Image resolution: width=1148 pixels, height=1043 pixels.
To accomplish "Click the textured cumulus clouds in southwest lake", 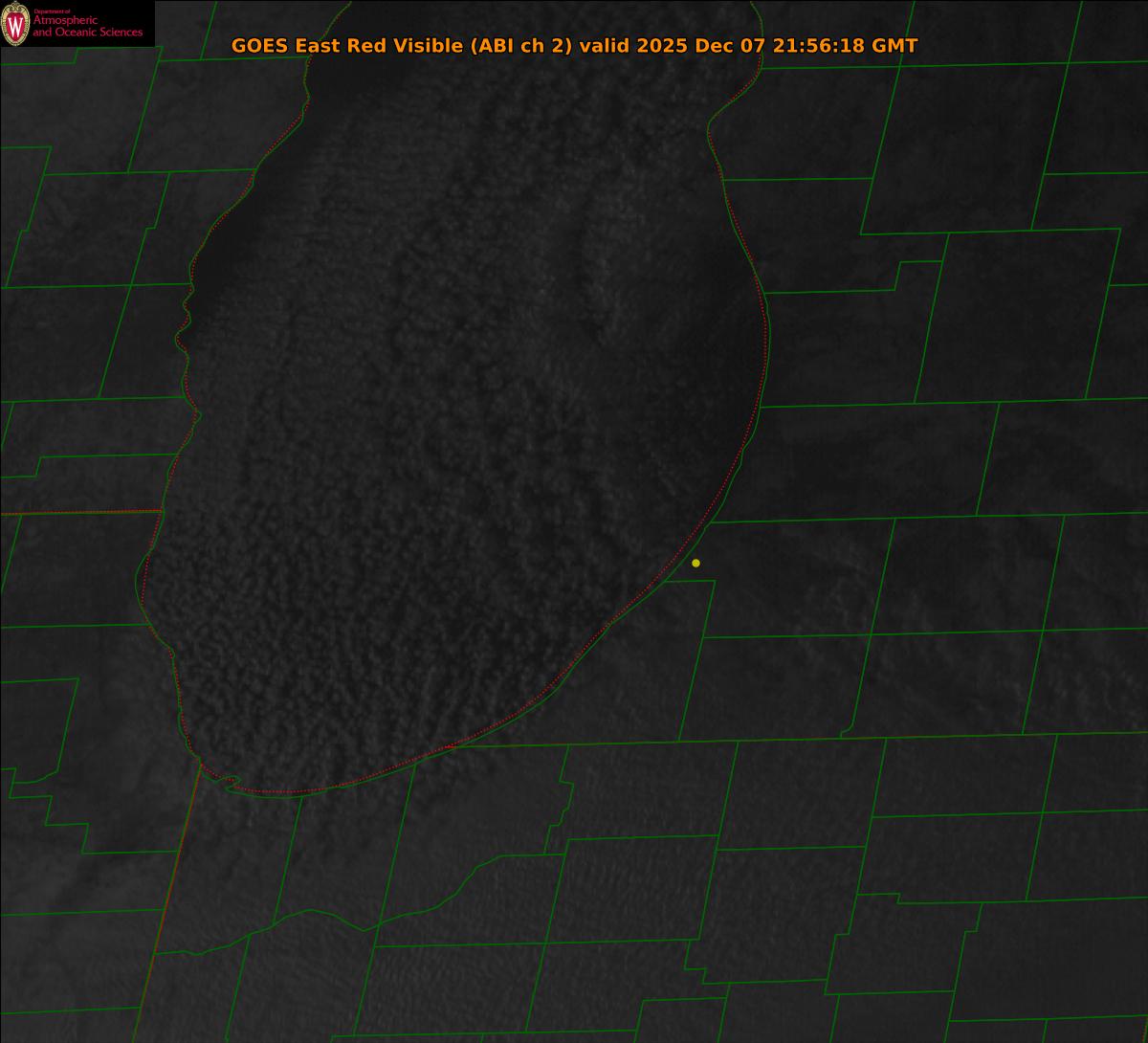I will click(249, 651).
